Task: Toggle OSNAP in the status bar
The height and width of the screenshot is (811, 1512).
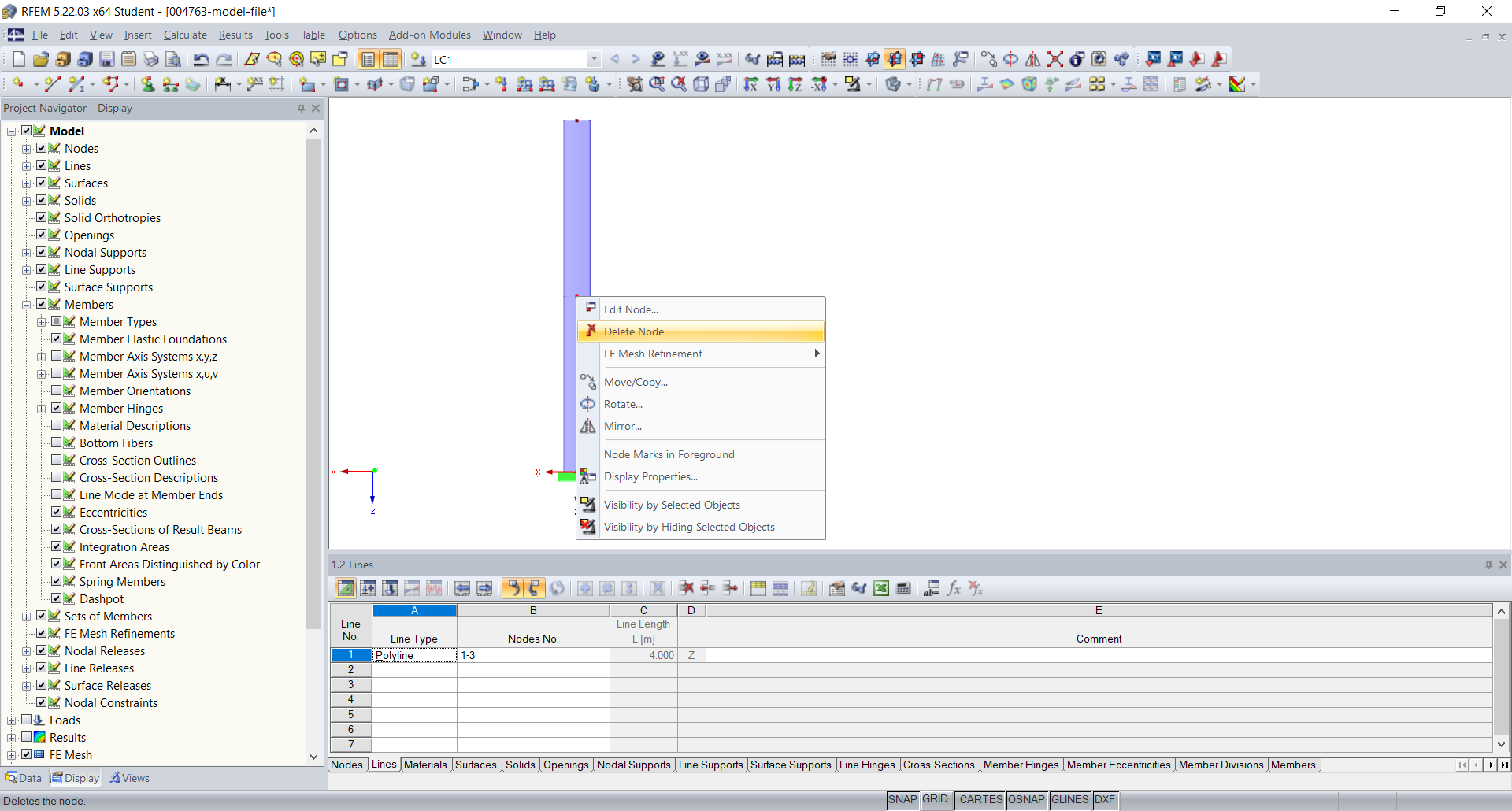Action: click(1026, 799)
